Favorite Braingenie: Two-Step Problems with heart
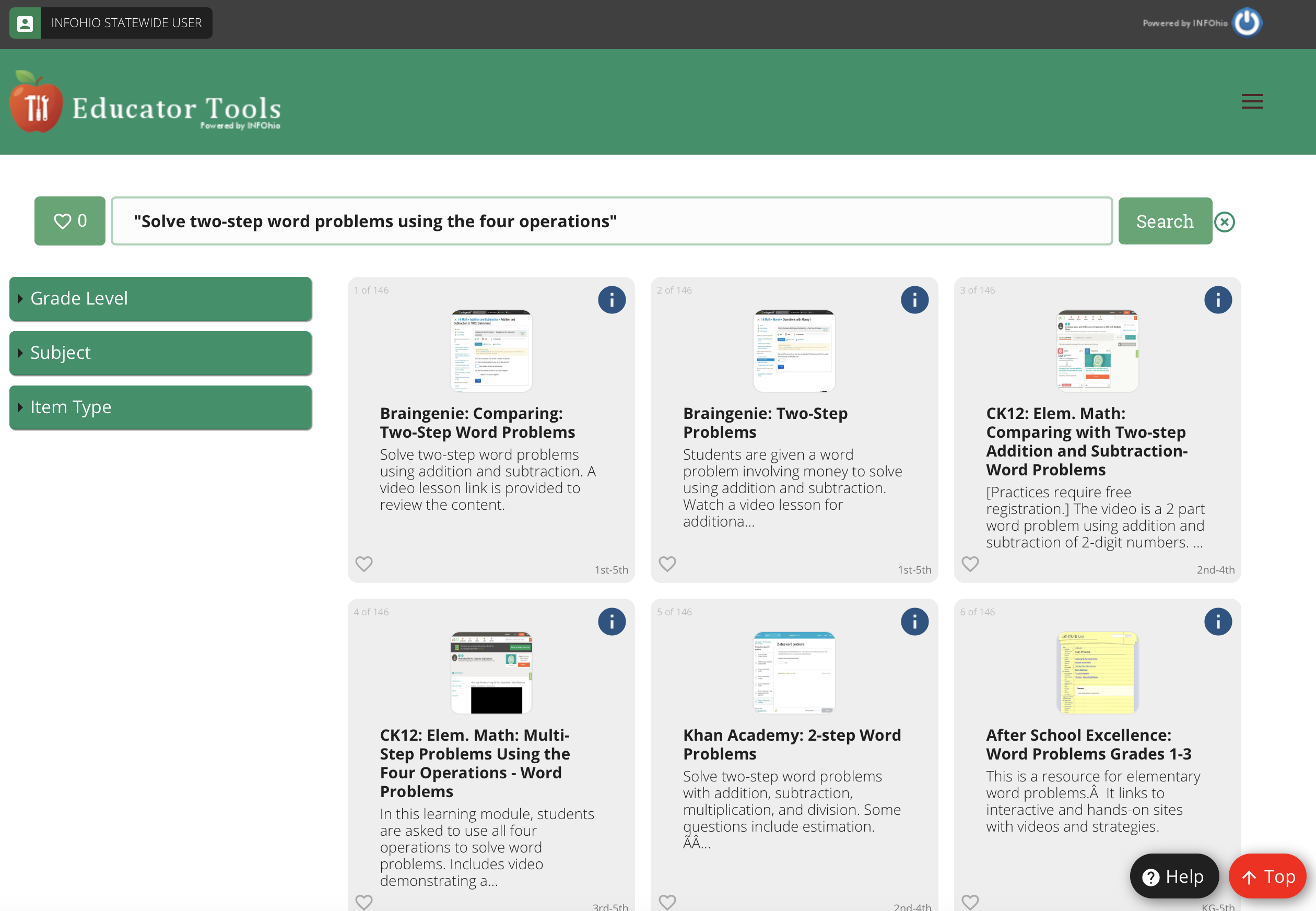 tap(667, 564)
